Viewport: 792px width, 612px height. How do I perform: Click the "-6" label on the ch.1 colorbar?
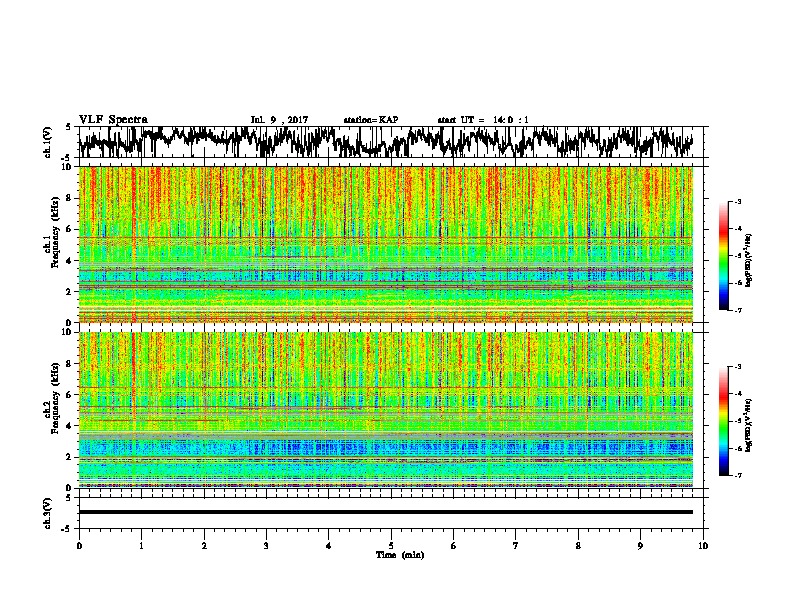coord(738,283)
